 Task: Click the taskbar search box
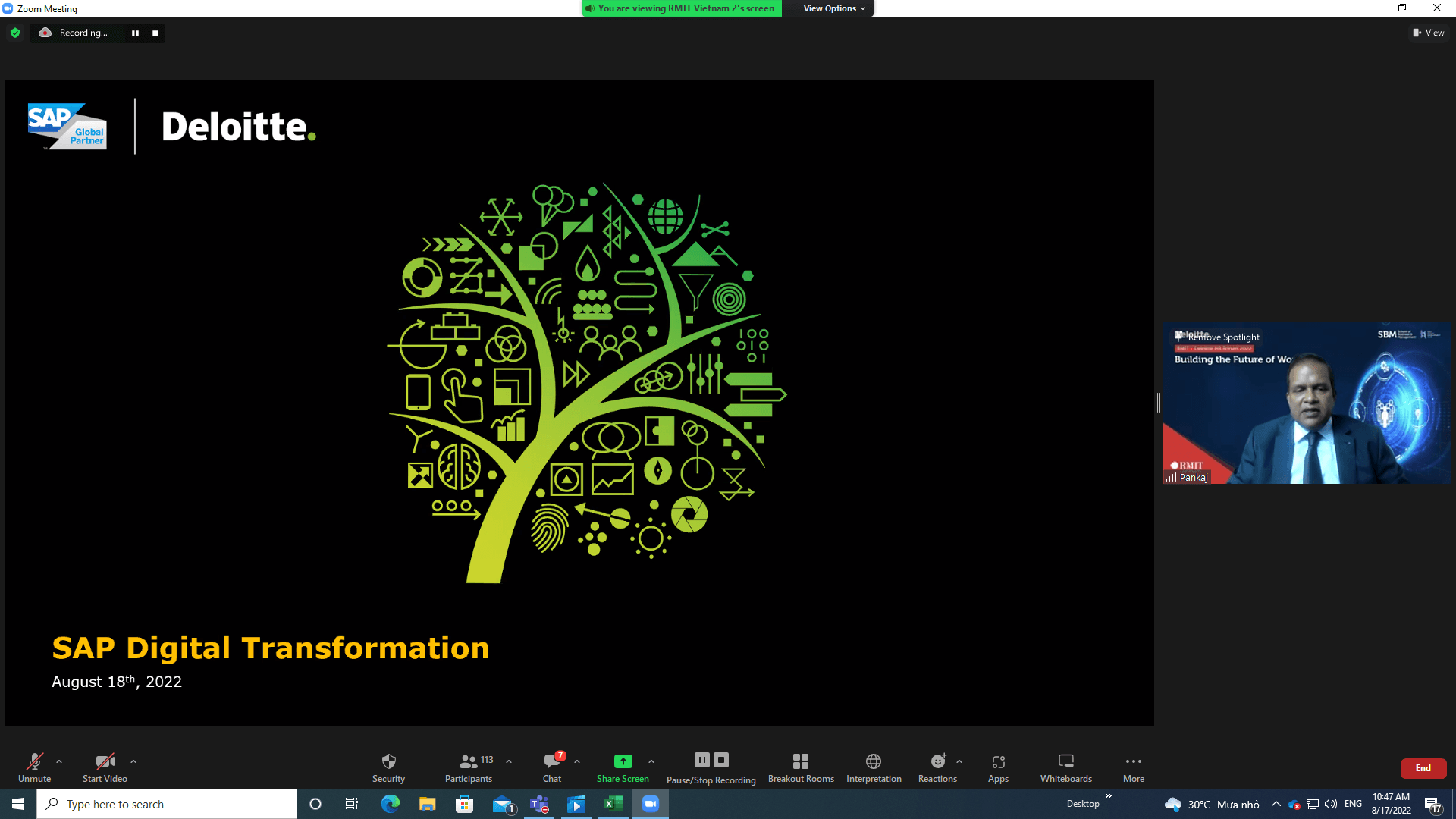click(x=167, y=804)
